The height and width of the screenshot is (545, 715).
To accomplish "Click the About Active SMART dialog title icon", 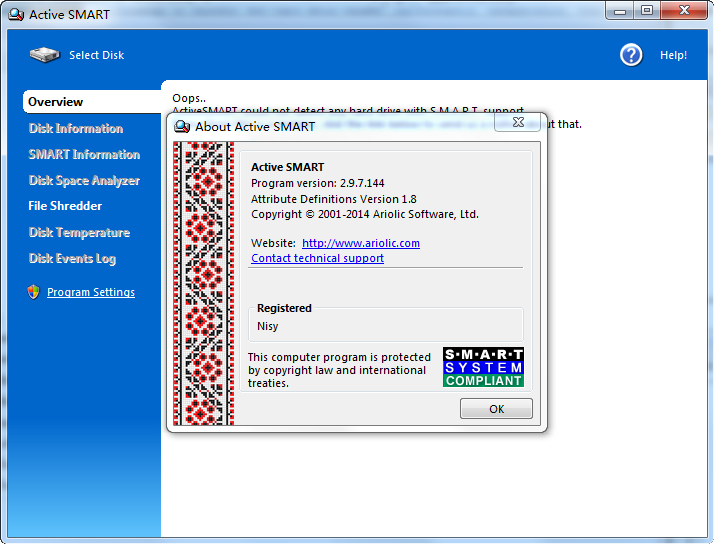I will [182, 126].
